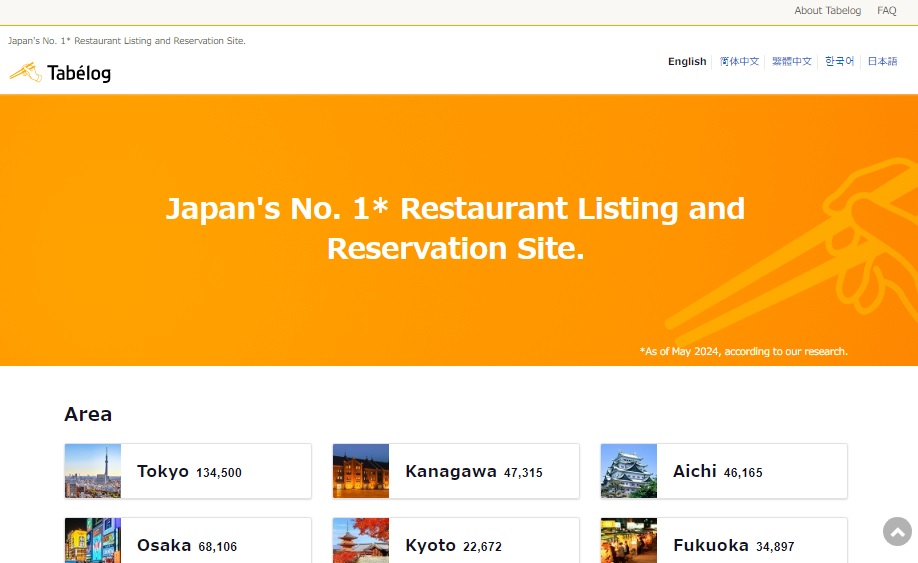Viewport: 918px width, 563px height.
Task: Click the 'As of May 2024' footnote text
Action: pos(744,351)
